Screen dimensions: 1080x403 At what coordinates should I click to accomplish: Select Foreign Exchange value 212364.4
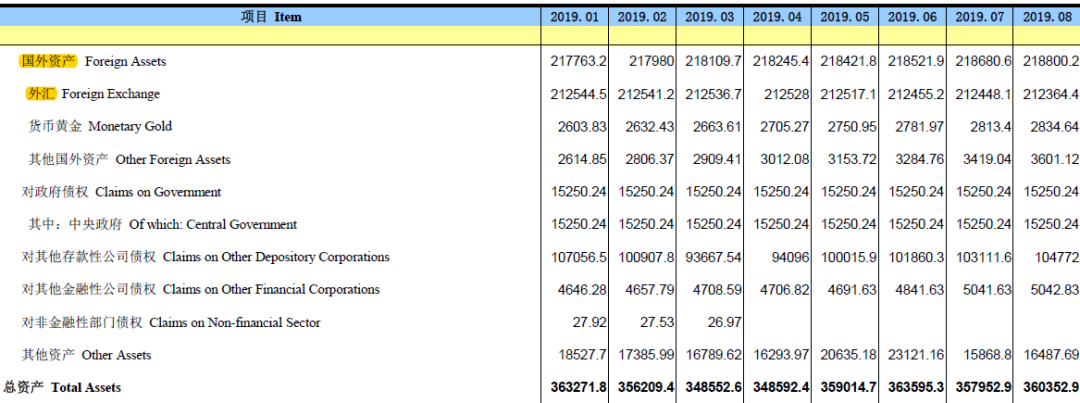[1051, 94]
